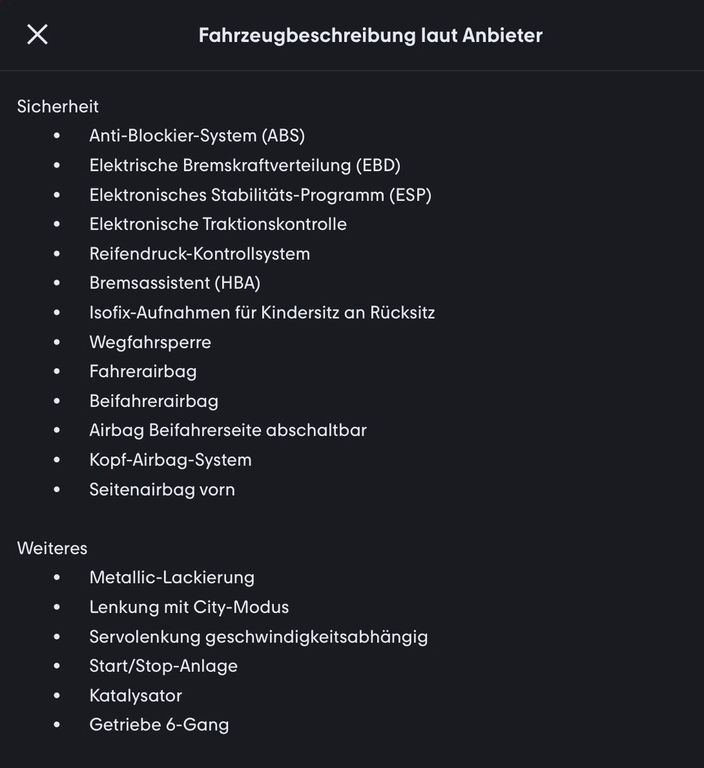Click the Fahrzeugbeschreibung laut Anbieter title
704x768 pixels.
coord(370,35)
